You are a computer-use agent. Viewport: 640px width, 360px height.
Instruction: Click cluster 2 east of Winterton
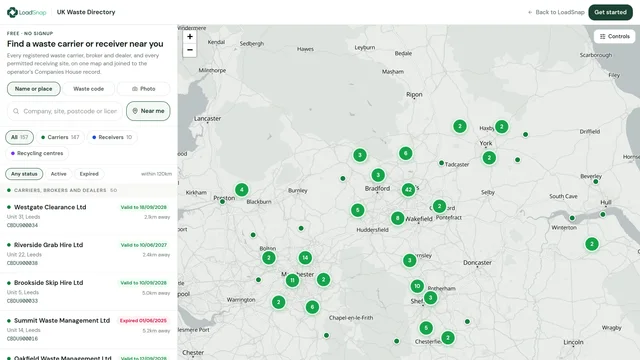tap(592, 244)
